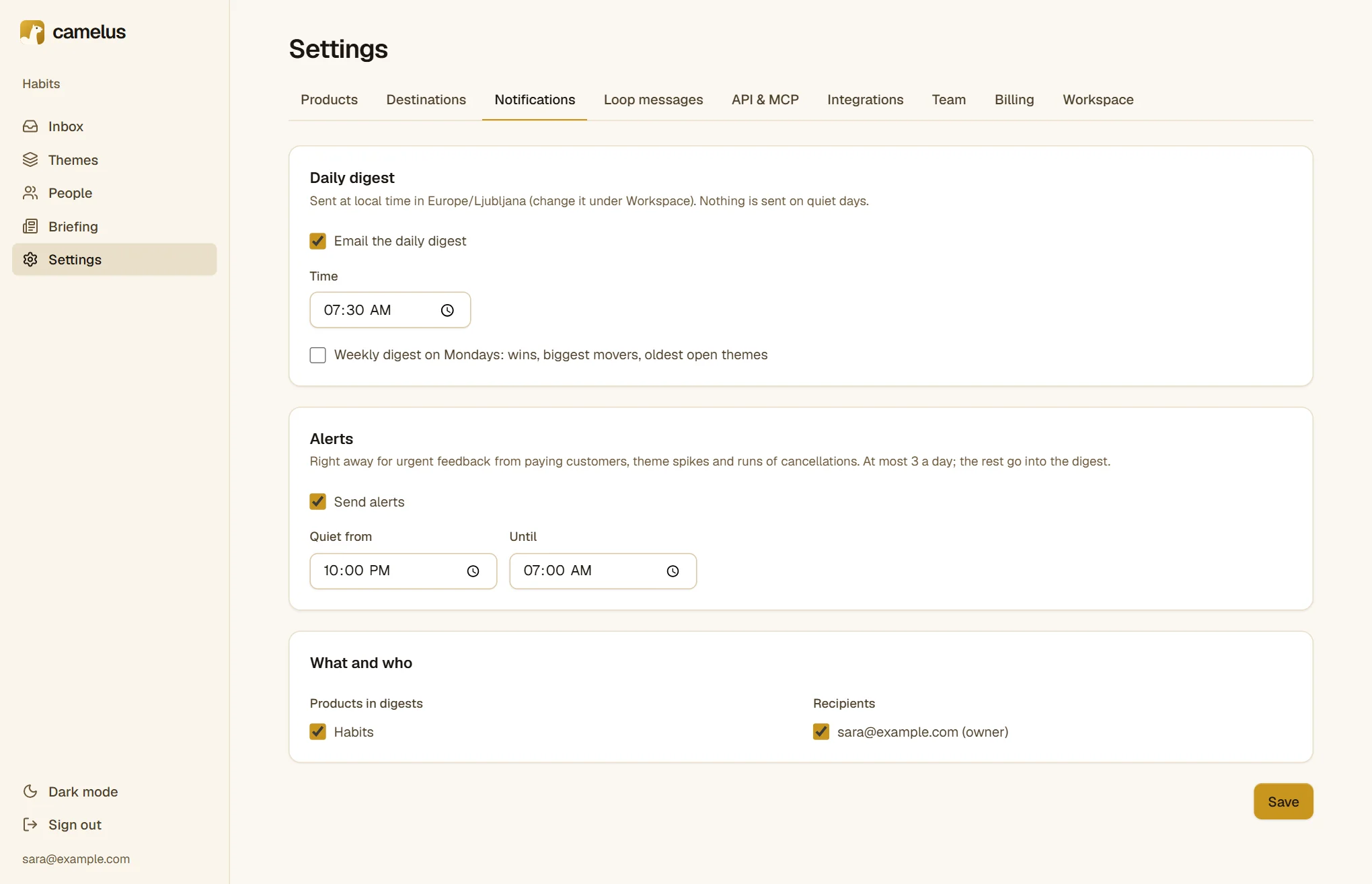Open People via its users icon

(x=30, y=193)
